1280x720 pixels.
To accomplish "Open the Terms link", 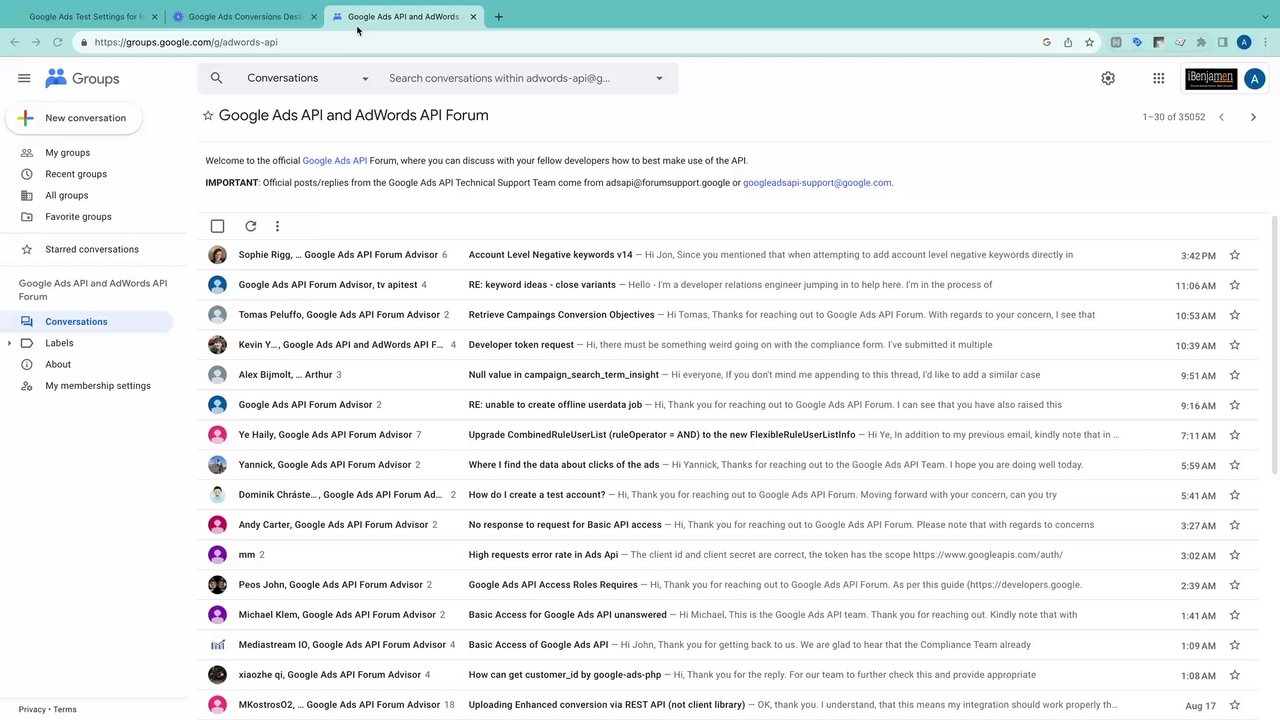I will 65,709.
